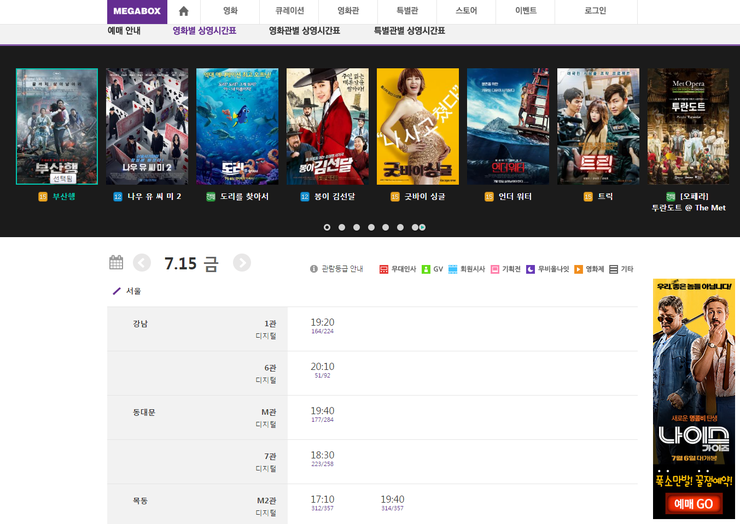Viewport: 740px width, 524px height.
Task: Open the 스토어 menu
Action: tap(466, 11)
